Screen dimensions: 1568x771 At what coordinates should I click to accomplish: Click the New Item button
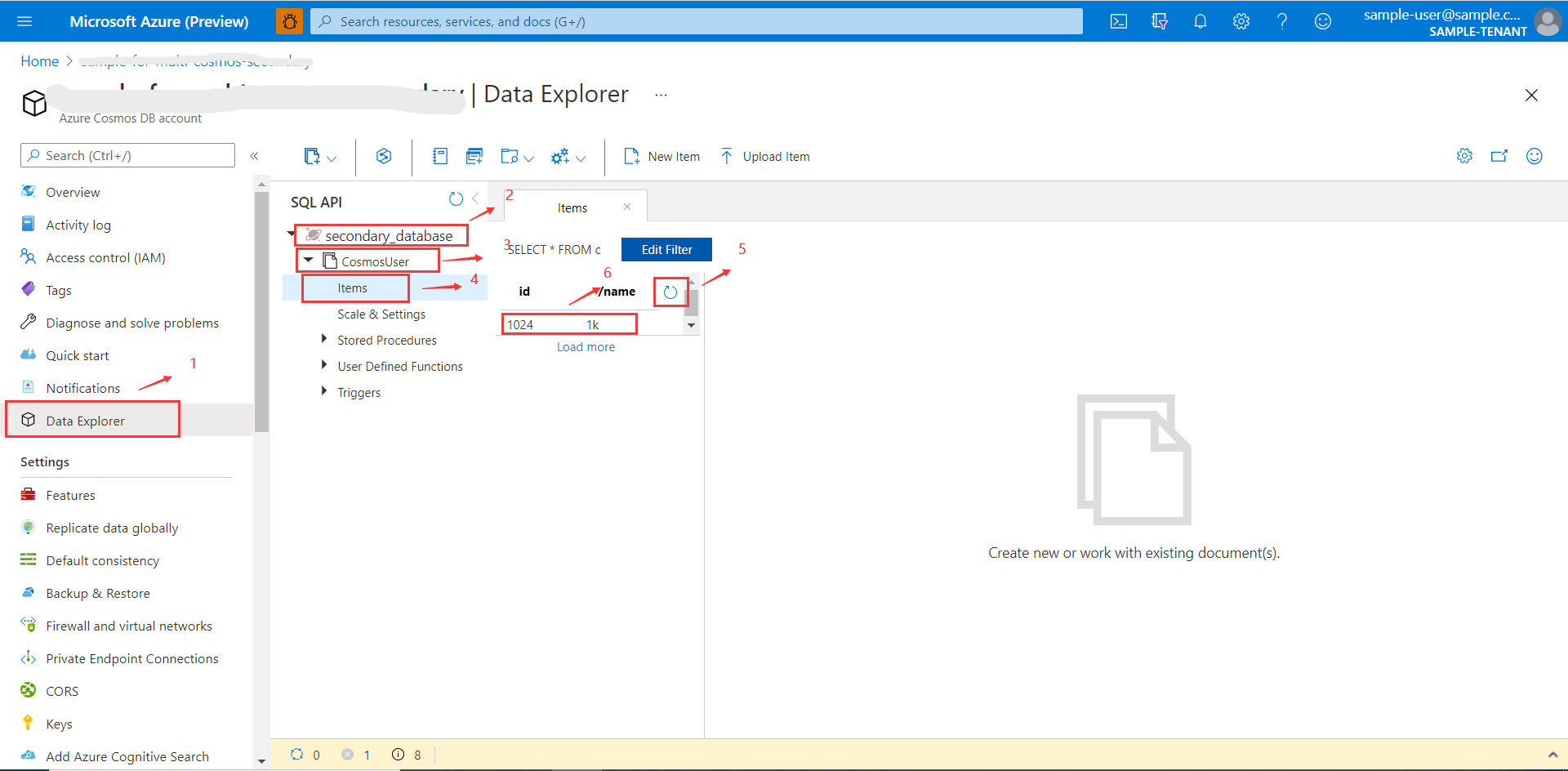(661, 156)
